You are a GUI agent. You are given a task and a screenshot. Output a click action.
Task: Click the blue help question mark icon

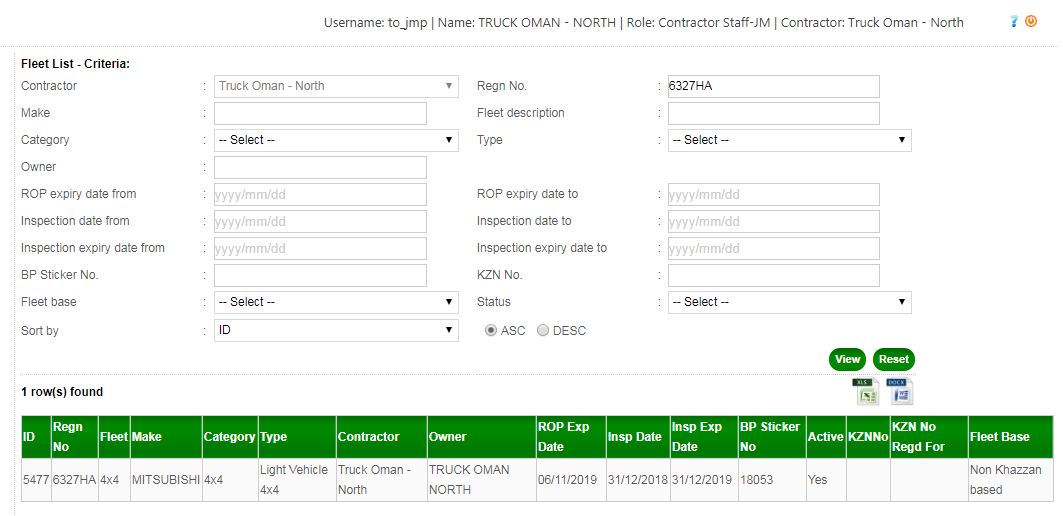coord(1014,21)
